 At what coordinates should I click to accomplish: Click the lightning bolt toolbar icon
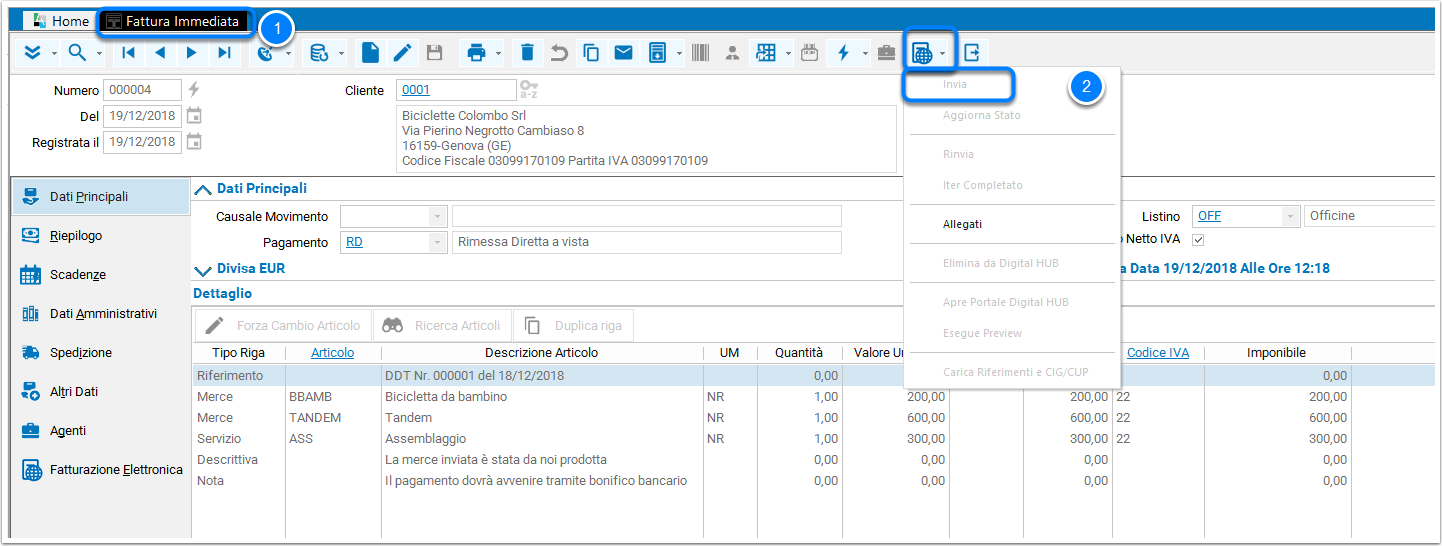843,53
